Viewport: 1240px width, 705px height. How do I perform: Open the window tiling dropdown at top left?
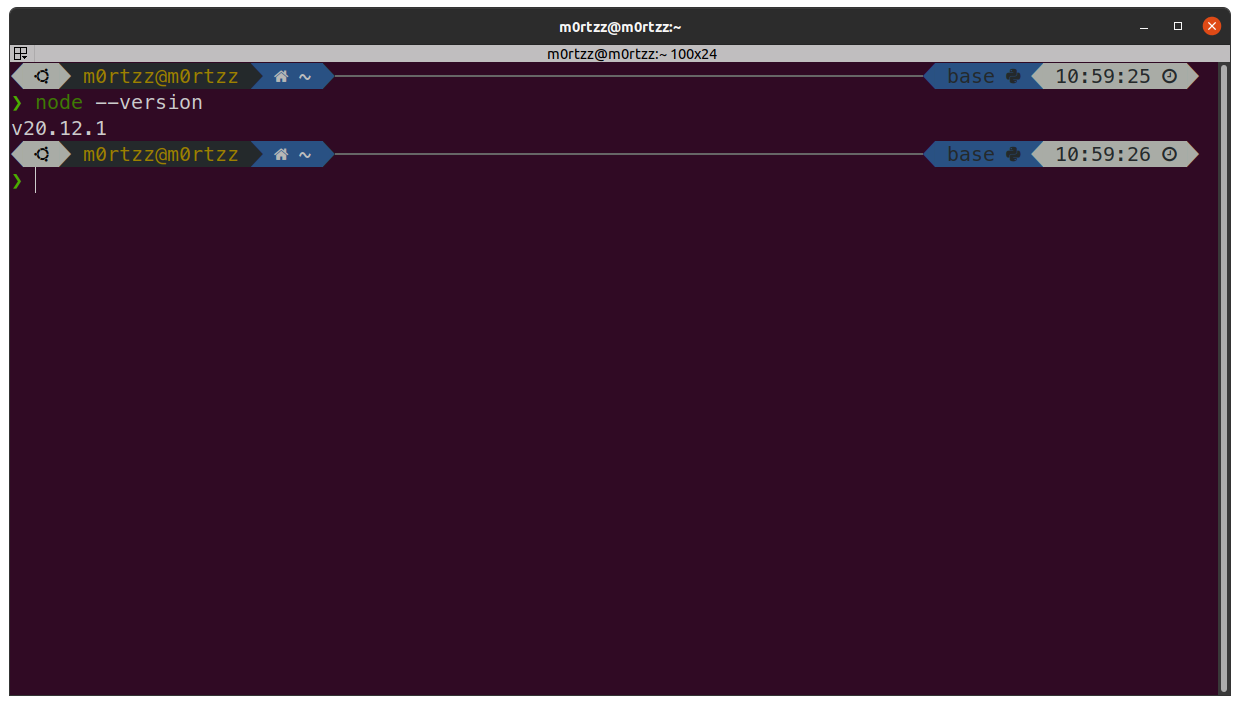19,53
